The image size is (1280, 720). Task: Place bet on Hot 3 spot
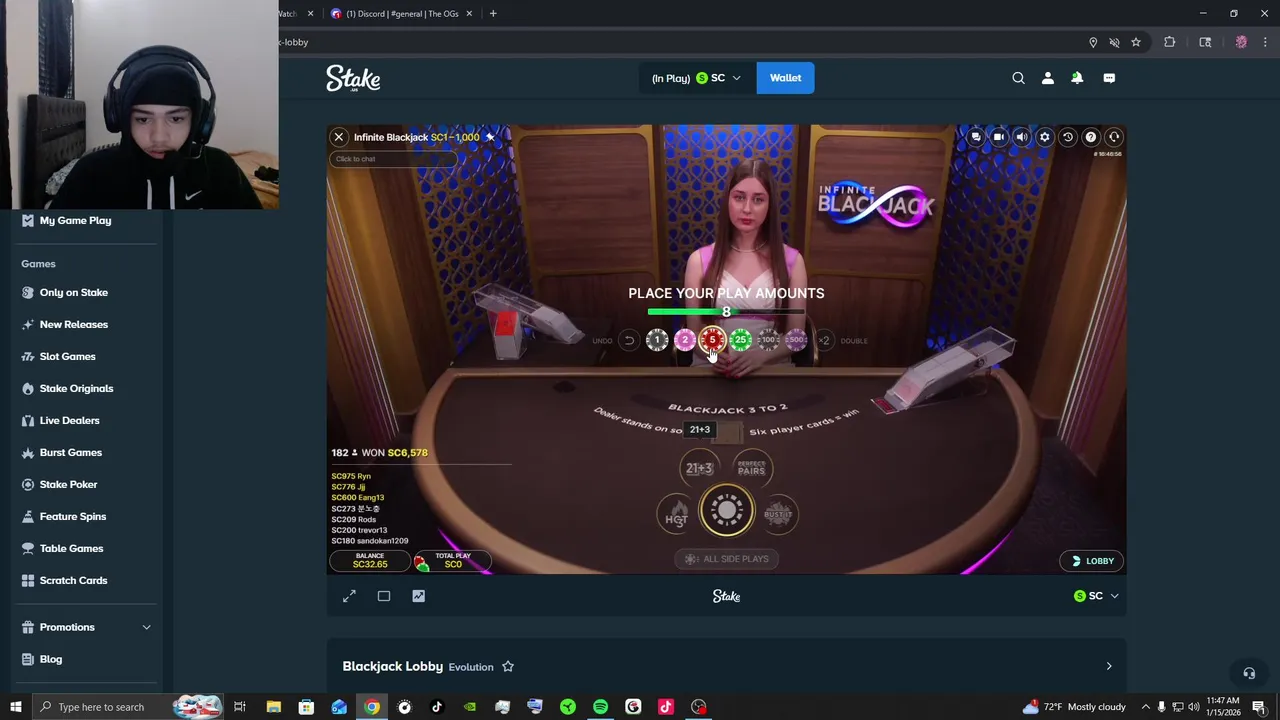coord(676,516)
